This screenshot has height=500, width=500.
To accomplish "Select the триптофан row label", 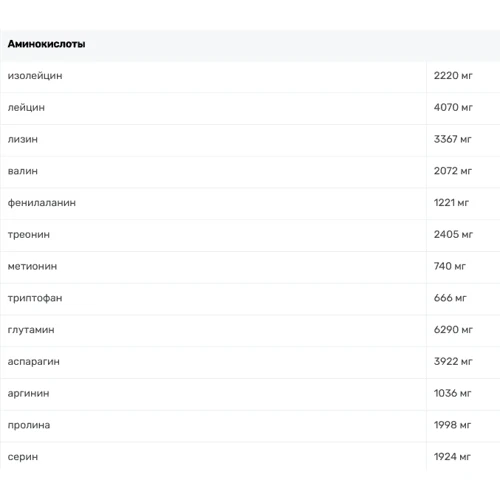I will pos(35,298).
